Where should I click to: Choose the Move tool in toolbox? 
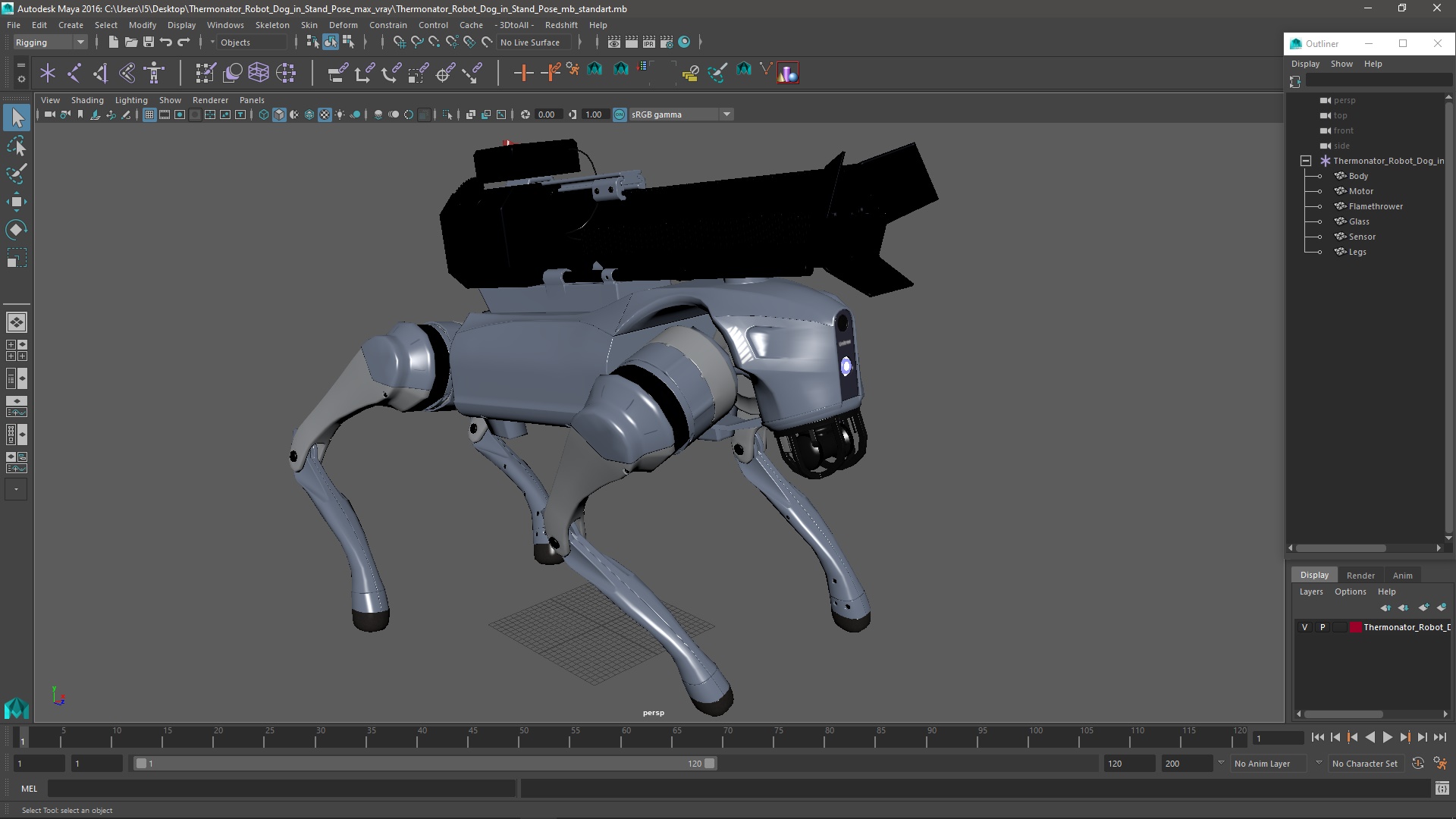tap(17, 202)
